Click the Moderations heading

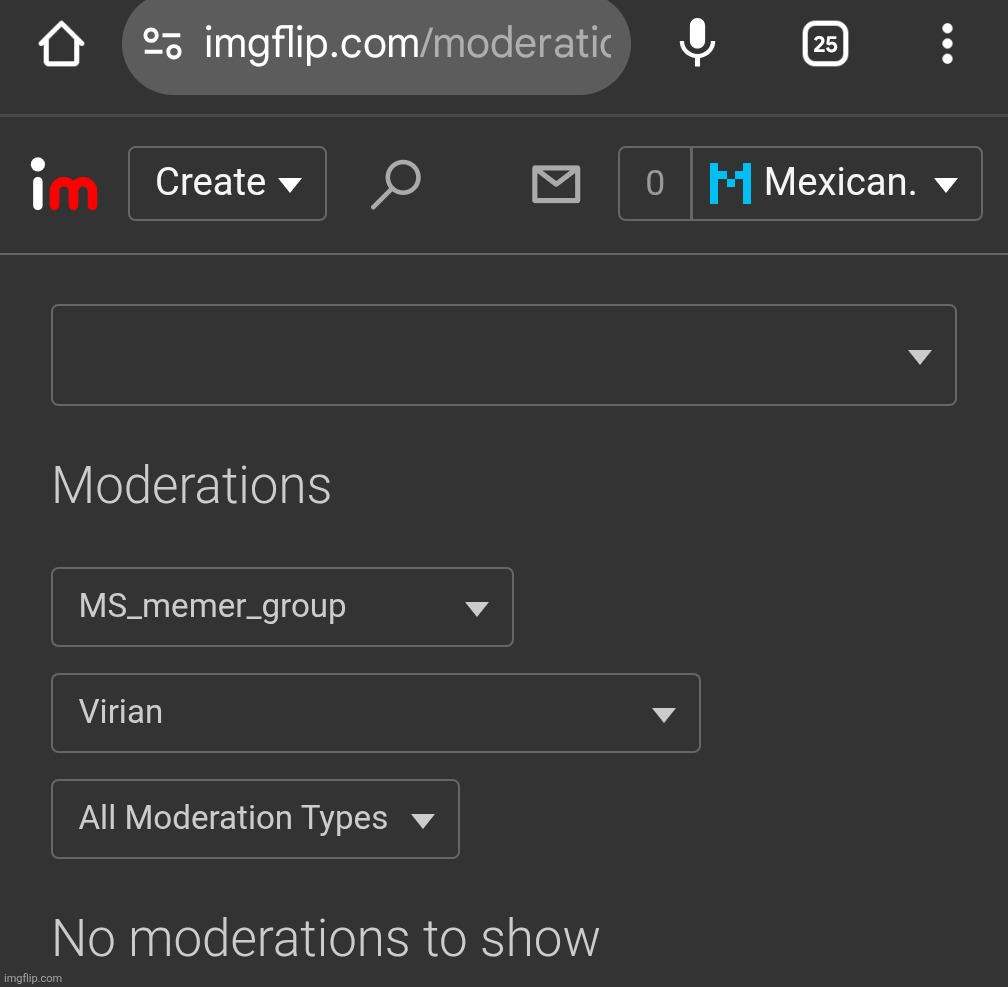click(191, 486)
